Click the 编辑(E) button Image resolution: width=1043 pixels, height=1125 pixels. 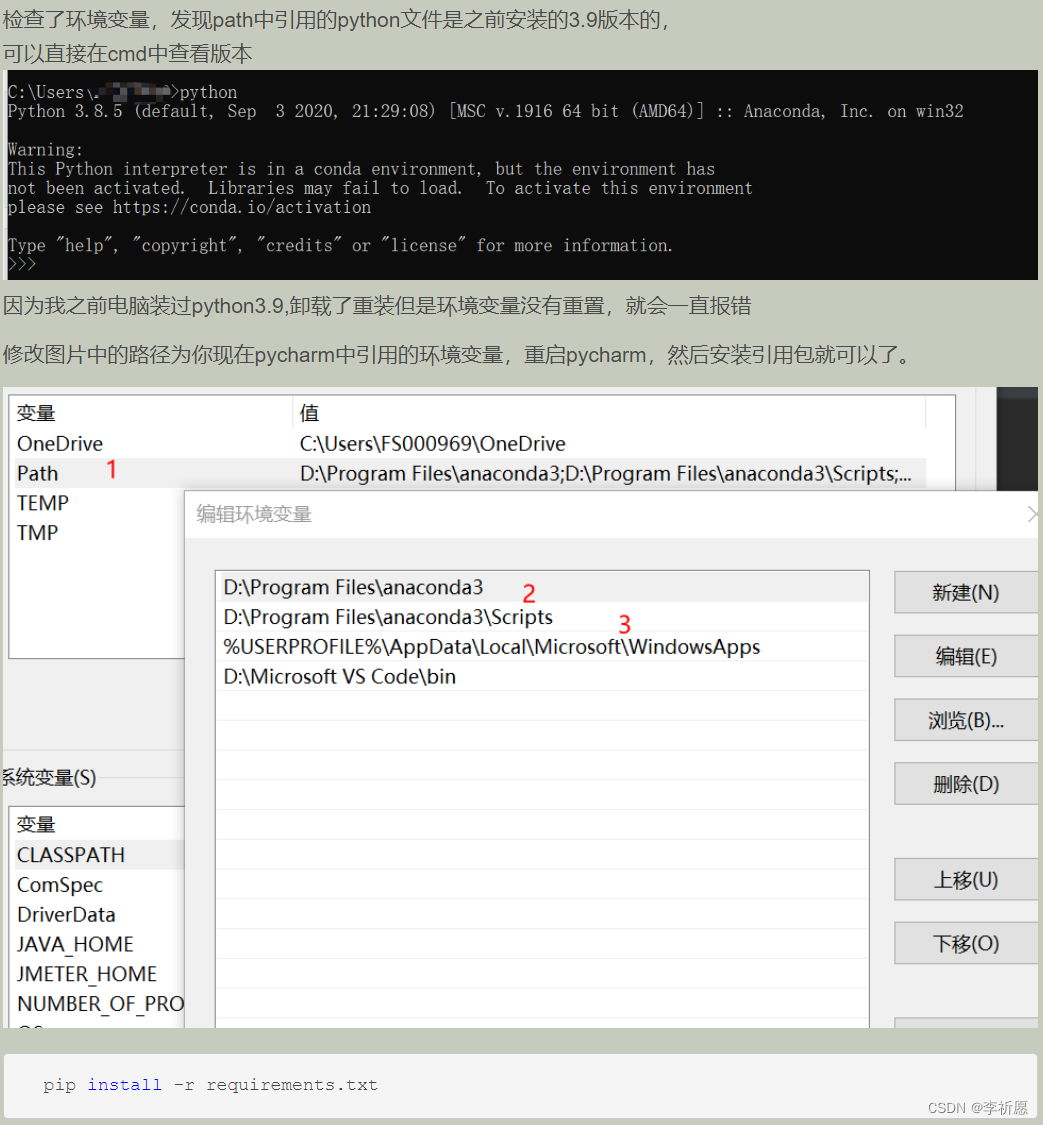pos(964,656)
